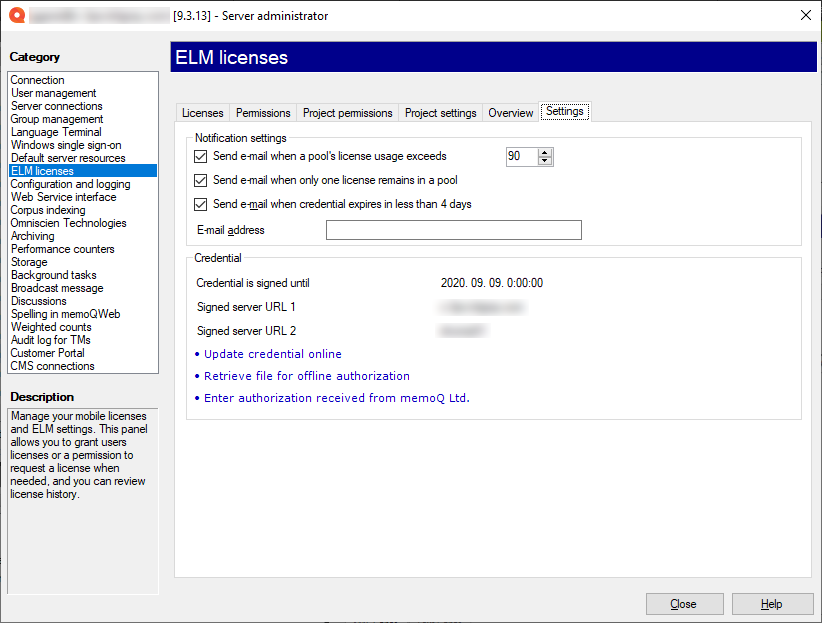Image resolution: width=822 pixels, height=623 pixels.
Task: Open Help from the bottom bar
Action: 772,603
